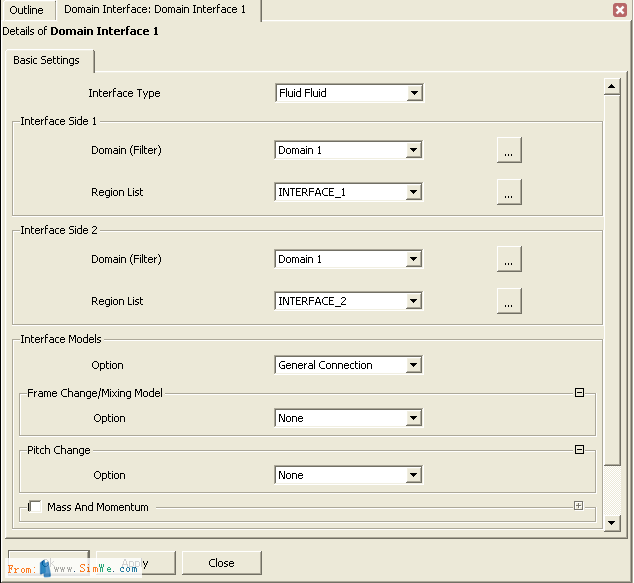Click the ellipsis button beside INTERFACE_1

click(509, 193)
